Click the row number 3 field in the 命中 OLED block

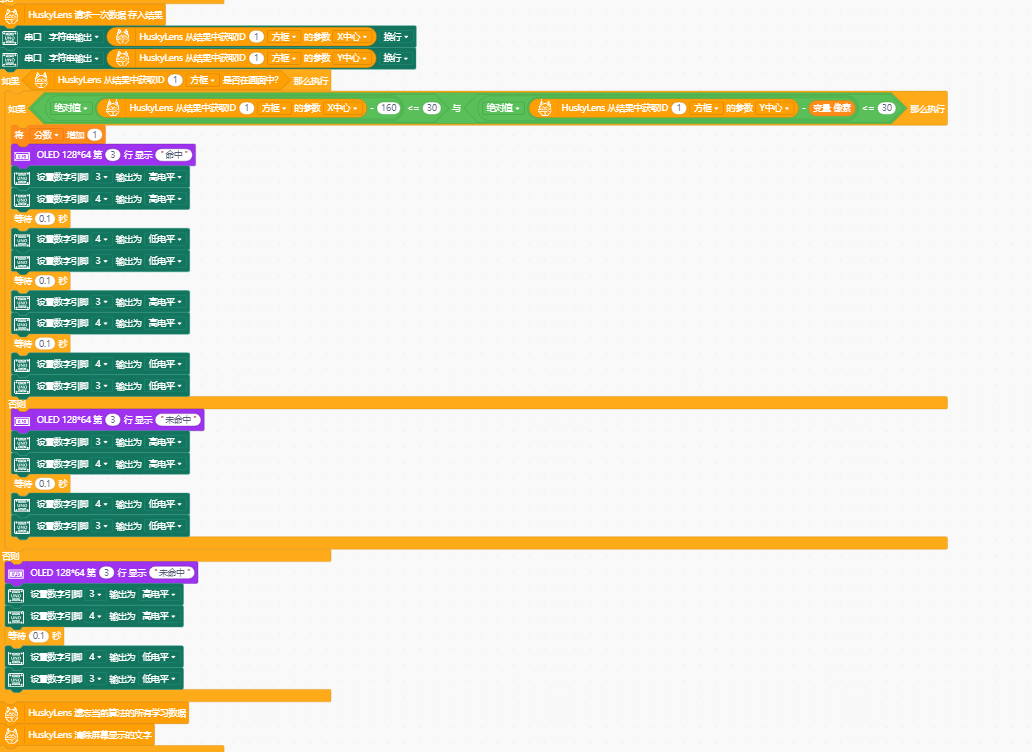[112, 155]
